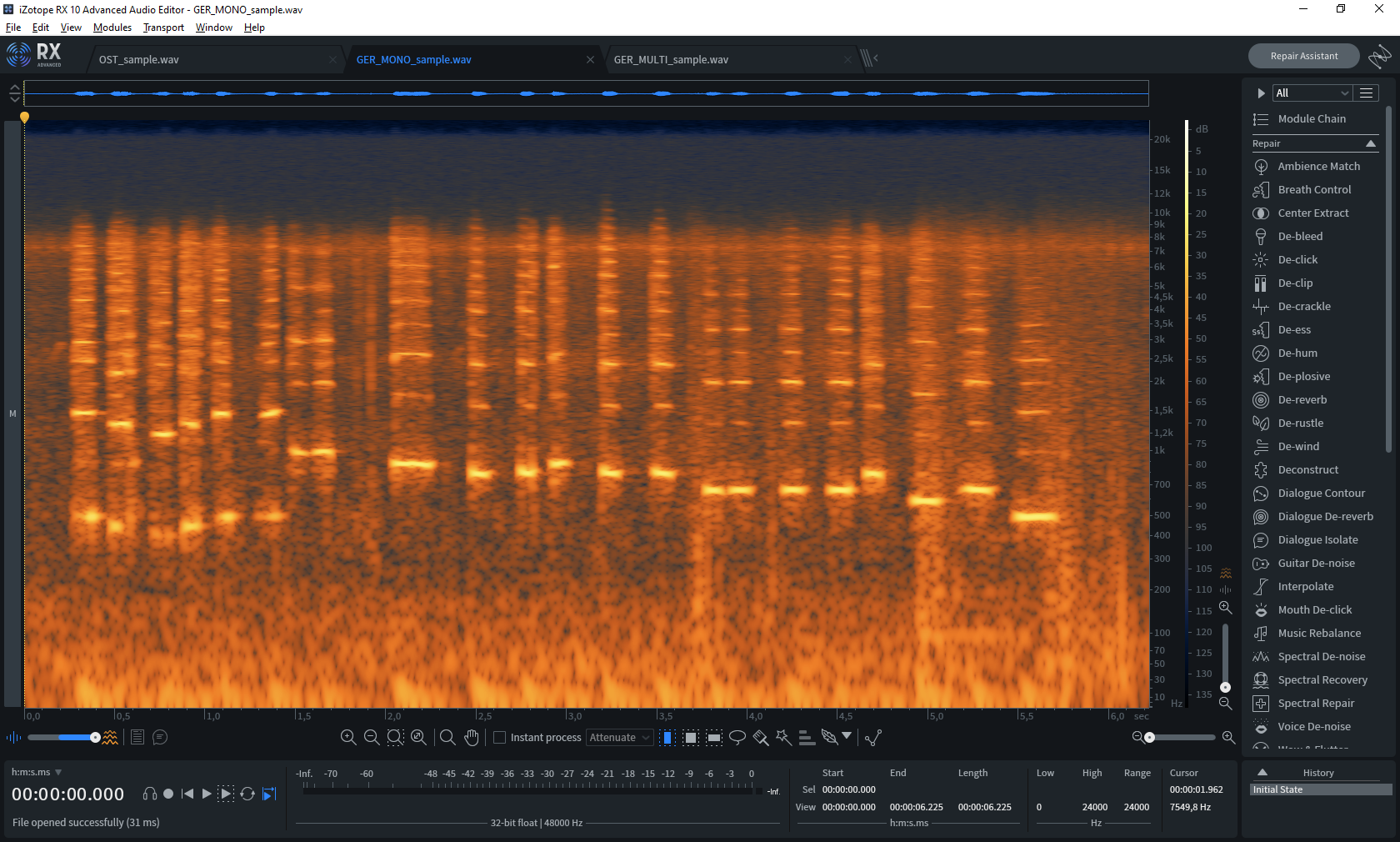Viewport: 1400px width, 842px height.
Task: Close the GER_MONO_sample.wav tab
Action: coord(590,60)
